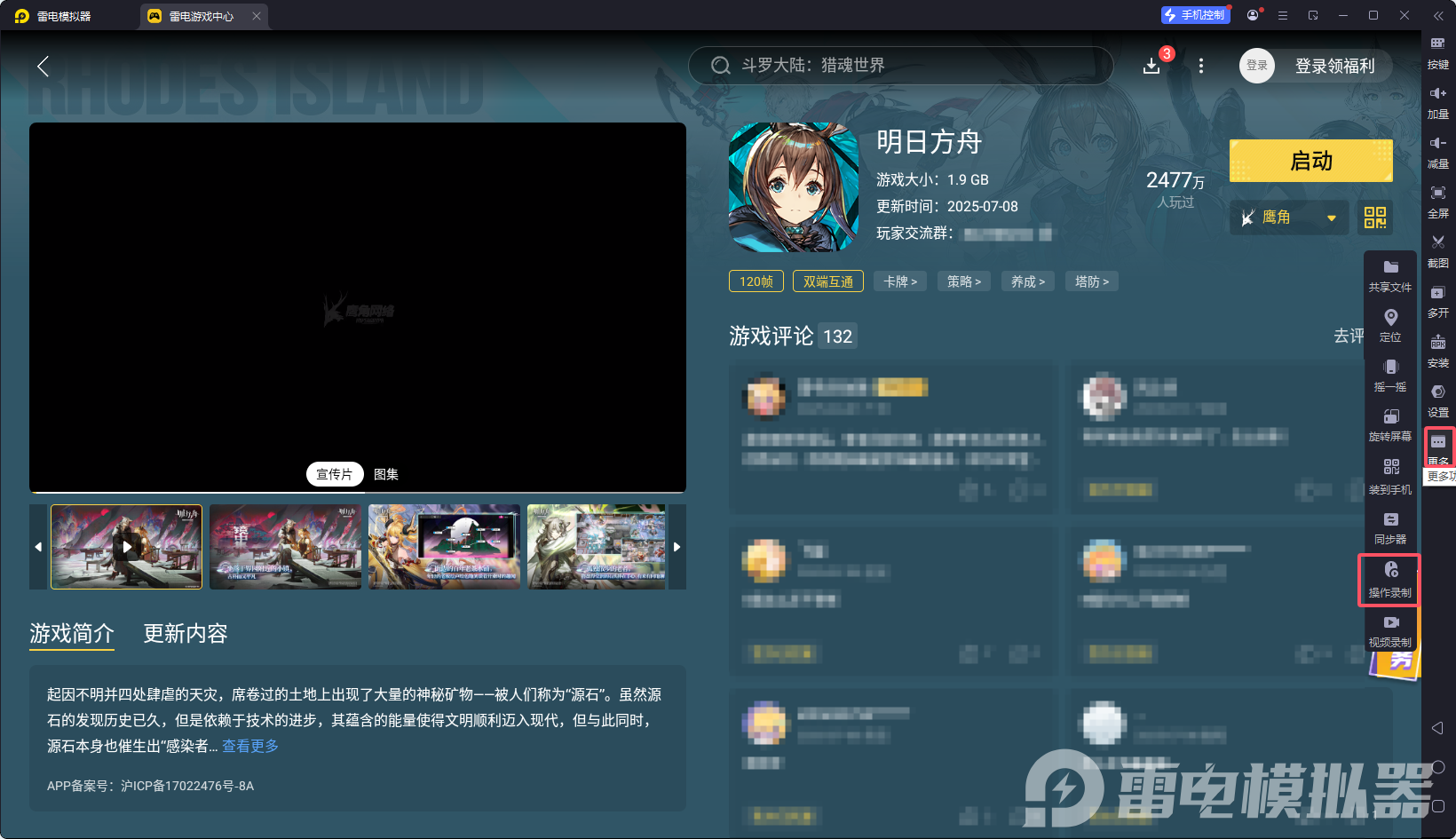Open 操作录制 operation recorder

(1390, 580)
